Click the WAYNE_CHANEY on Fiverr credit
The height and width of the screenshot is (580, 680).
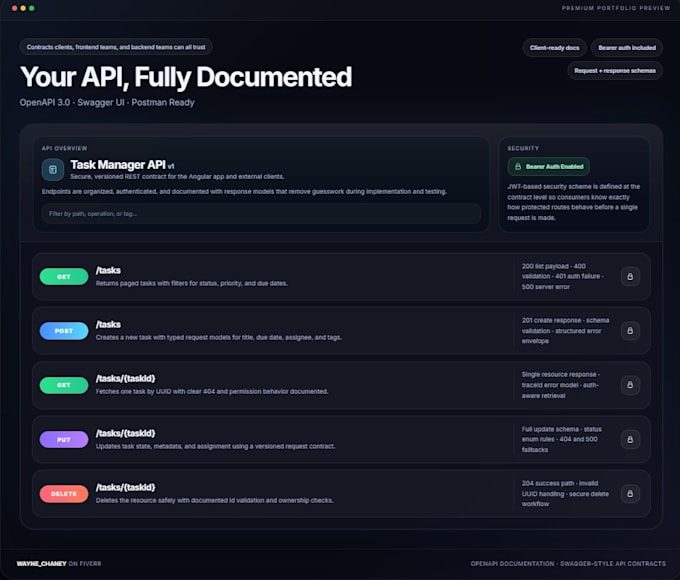tap(59, 564)
